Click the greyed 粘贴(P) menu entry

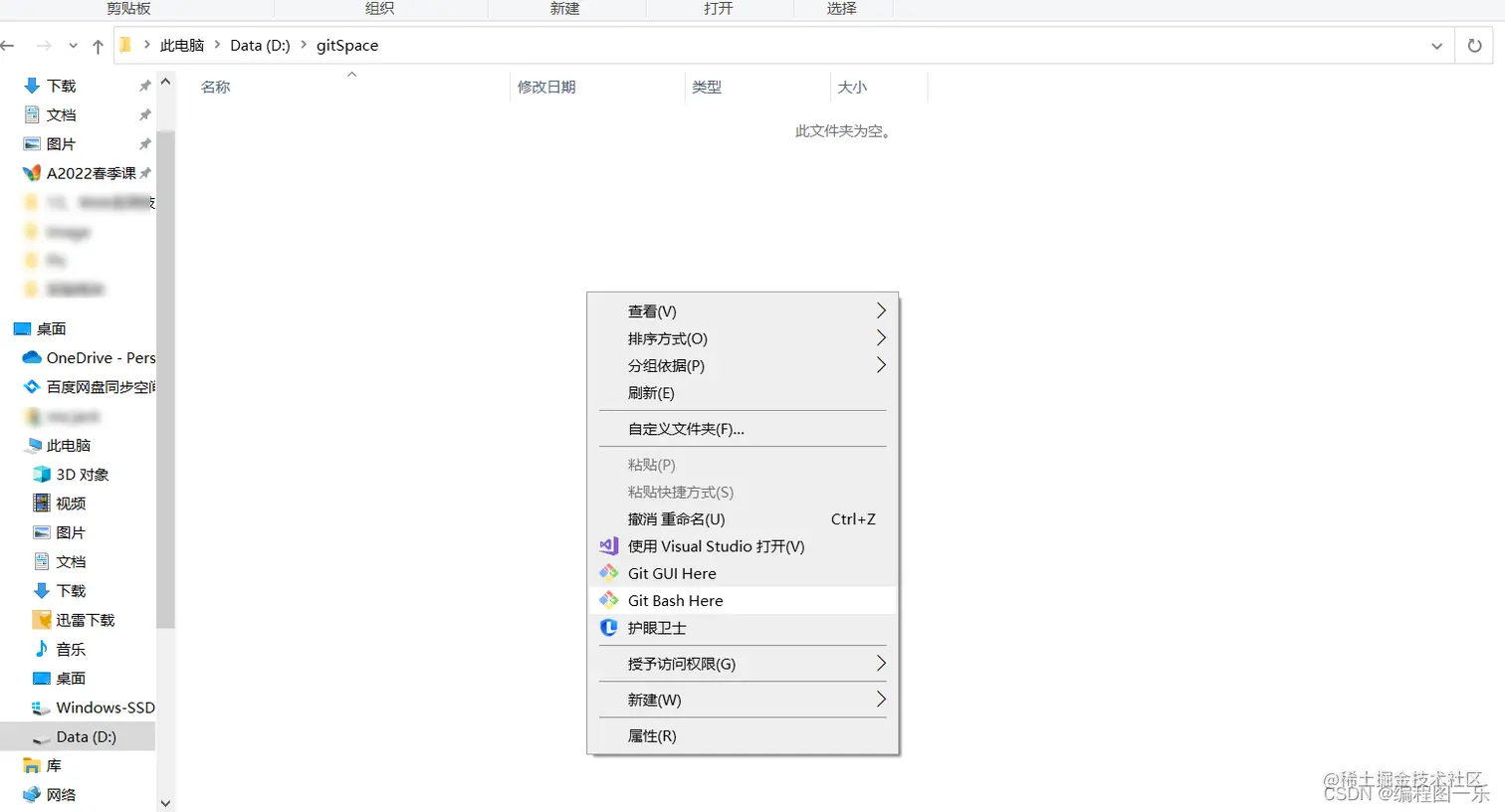tap(743, 465)
